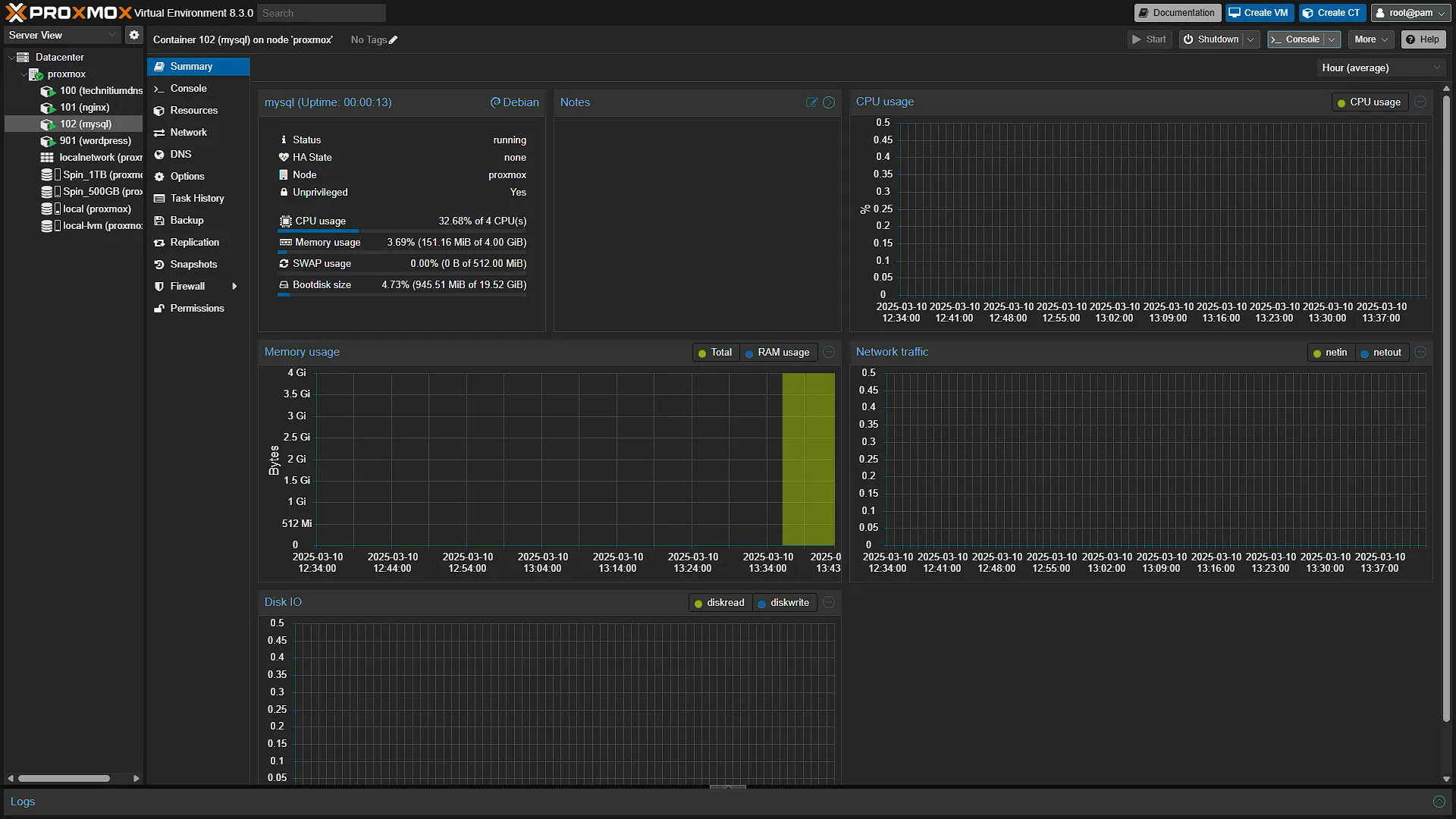Select container 100 (technitiumdns)

92,91
